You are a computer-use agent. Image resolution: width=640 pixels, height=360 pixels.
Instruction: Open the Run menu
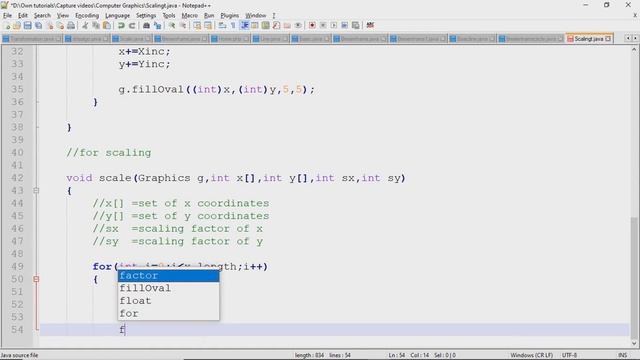click(209, 16)
